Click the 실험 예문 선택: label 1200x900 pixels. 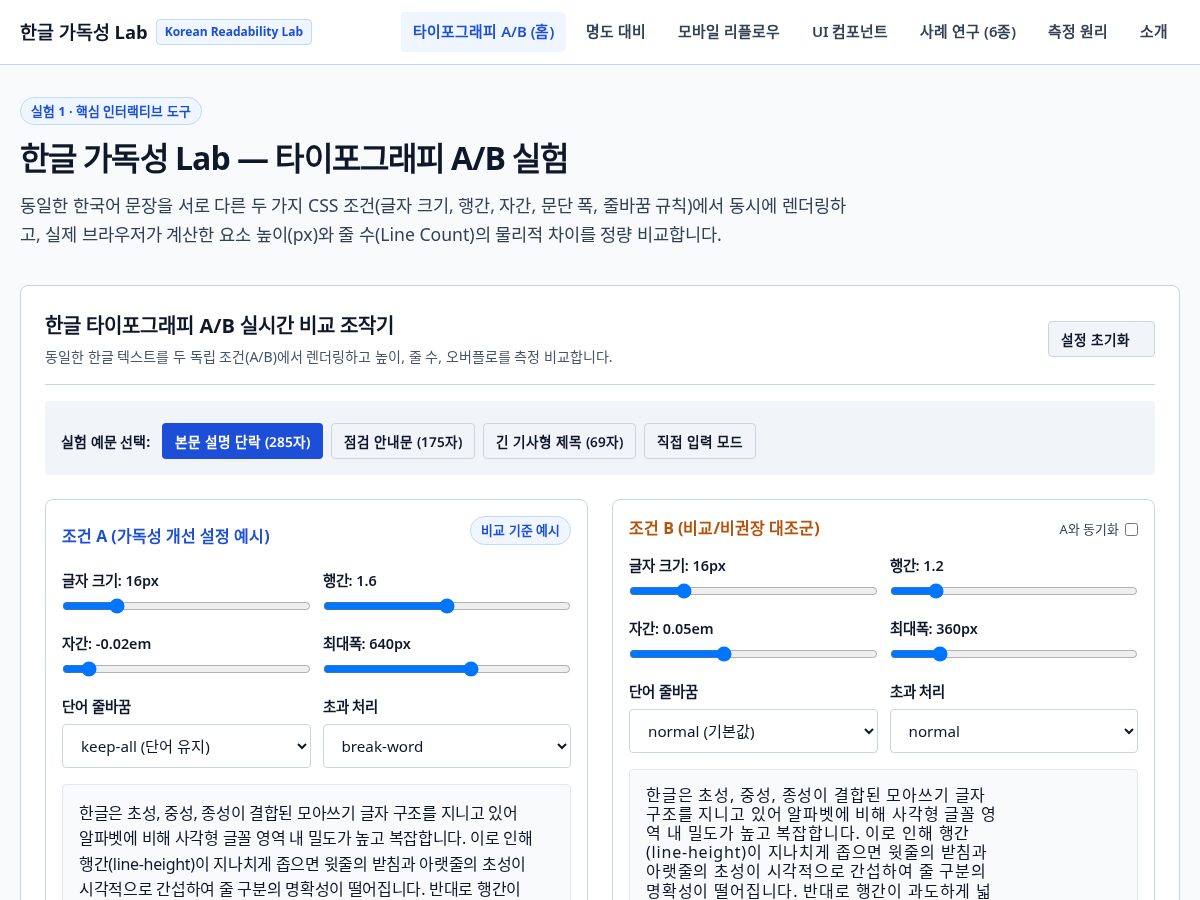[x=106, y=441]
